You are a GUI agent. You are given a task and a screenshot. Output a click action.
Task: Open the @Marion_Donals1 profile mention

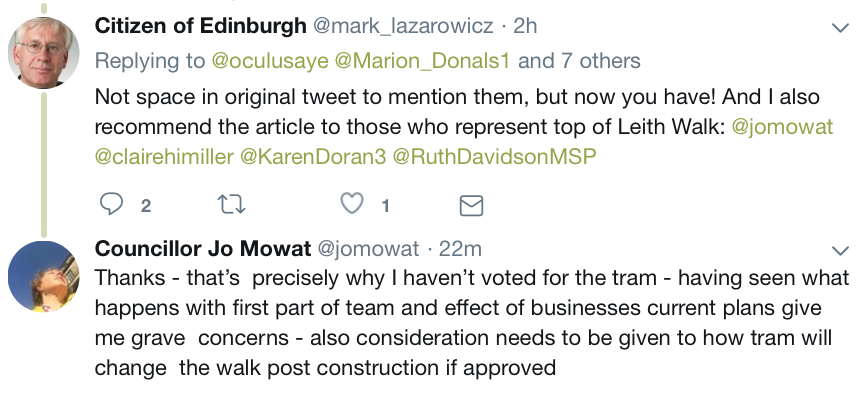[x=422, y=61]
